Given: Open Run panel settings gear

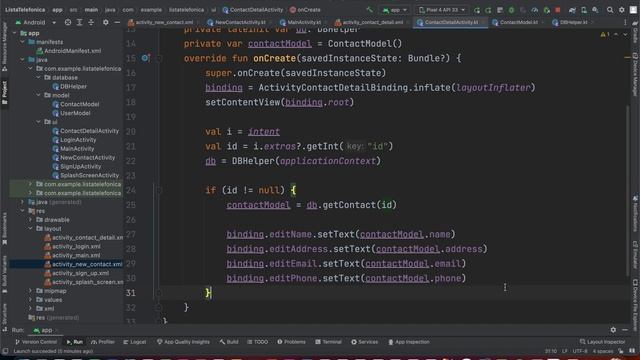Looking at the screenshot, I should coord(613,330).
